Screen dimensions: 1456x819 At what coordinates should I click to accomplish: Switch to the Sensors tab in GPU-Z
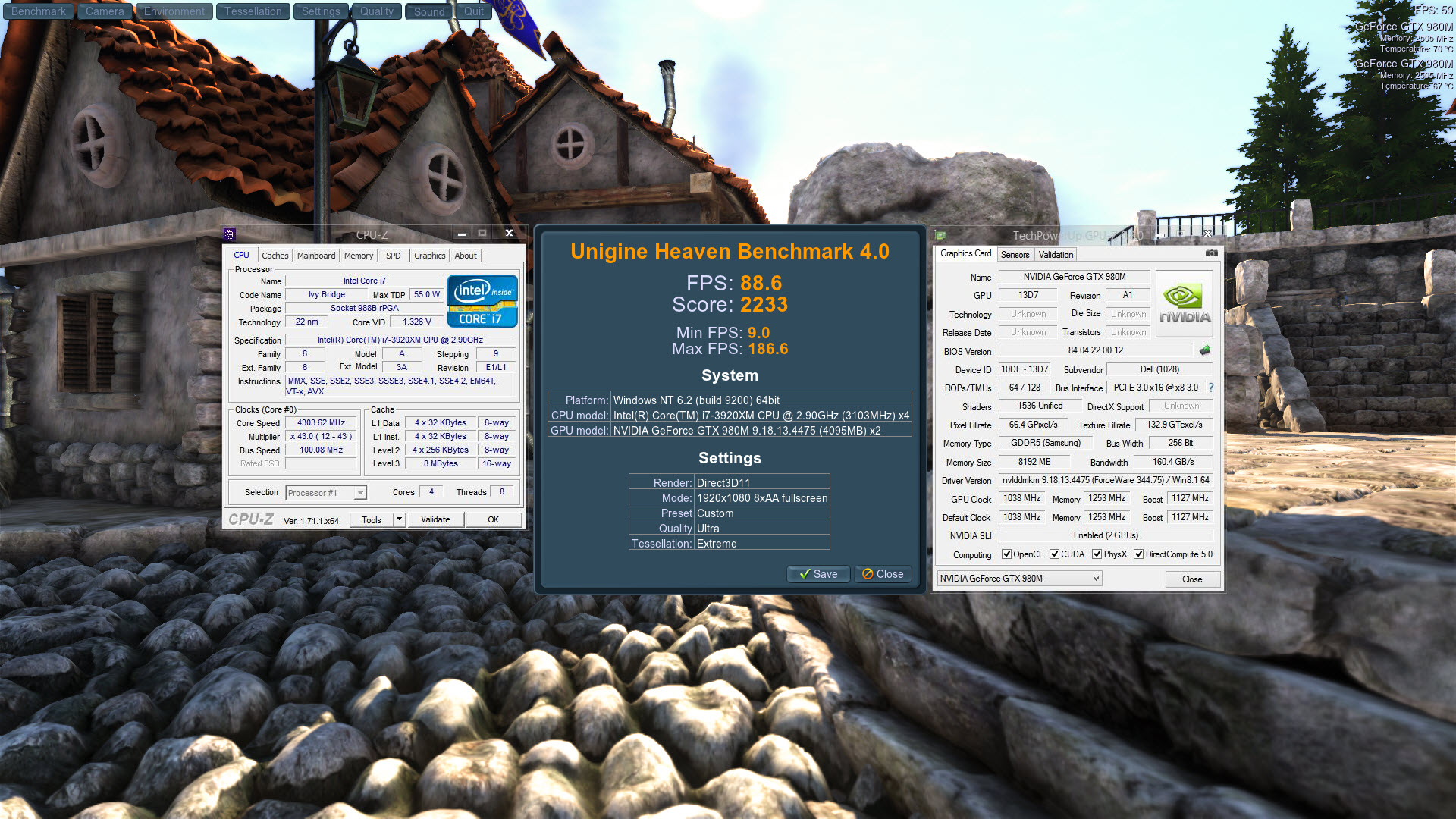pyautogui.click(x=1015, y=255)
